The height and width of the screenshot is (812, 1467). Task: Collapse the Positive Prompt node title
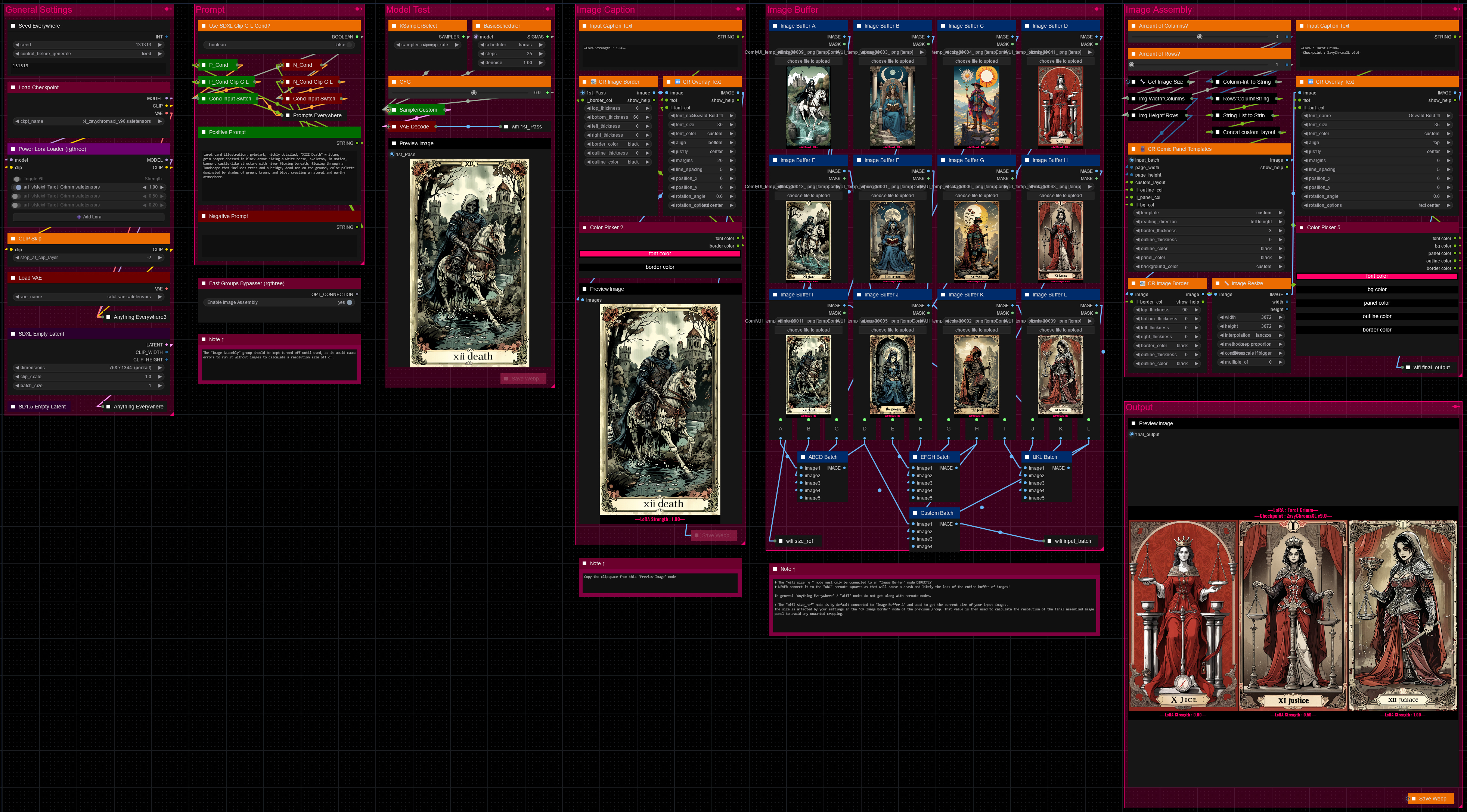click(203, 132)
